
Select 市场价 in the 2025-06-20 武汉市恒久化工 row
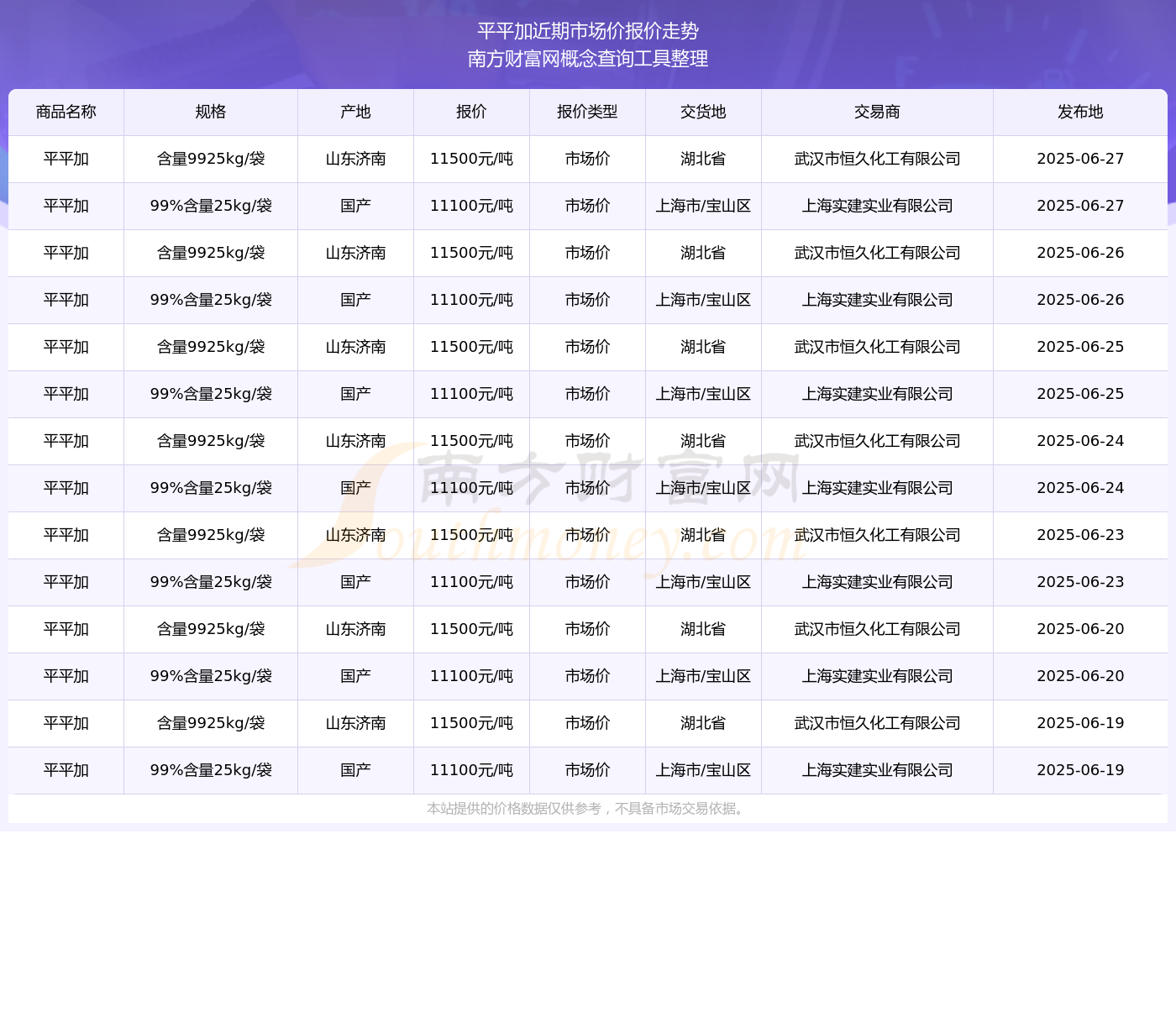588,629
